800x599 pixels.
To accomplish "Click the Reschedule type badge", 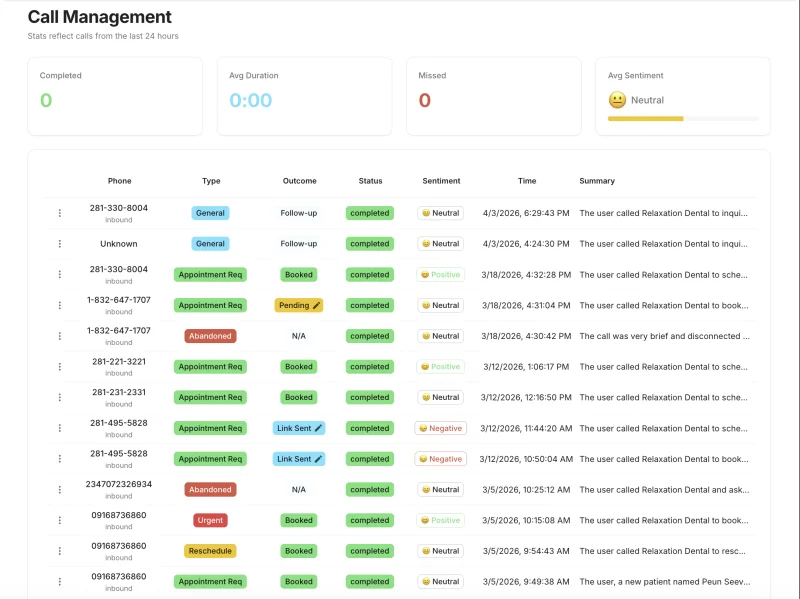I will [210, 551].
